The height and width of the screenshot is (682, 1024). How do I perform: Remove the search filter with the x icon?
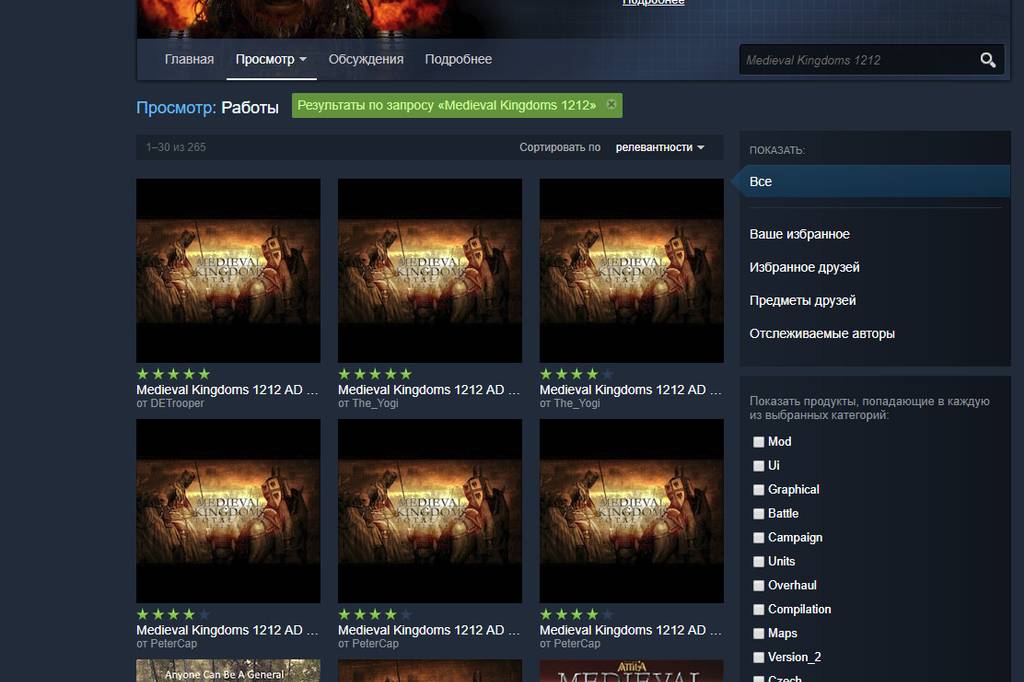(x=611, y=105)
